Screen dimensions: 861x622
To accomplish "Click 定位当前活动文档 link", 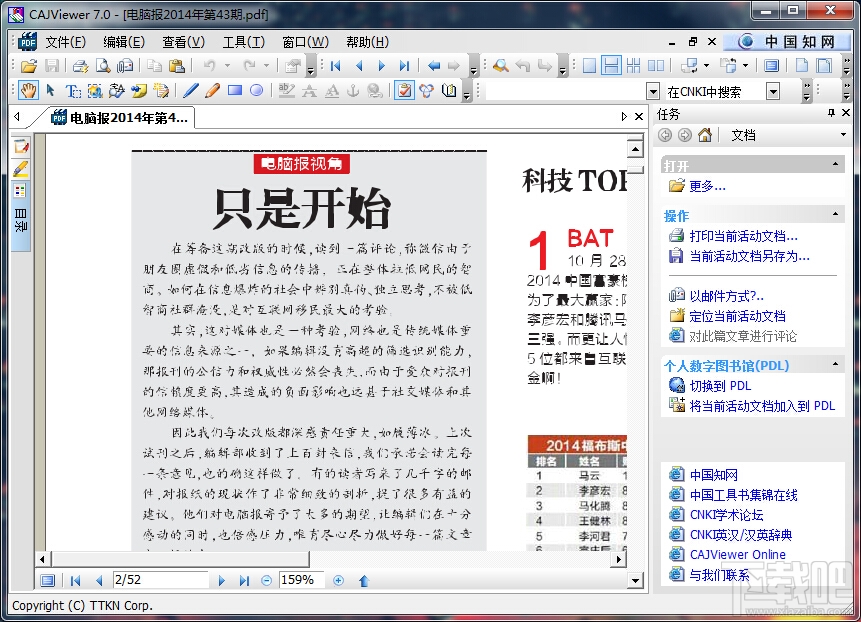I will point(737,316).
